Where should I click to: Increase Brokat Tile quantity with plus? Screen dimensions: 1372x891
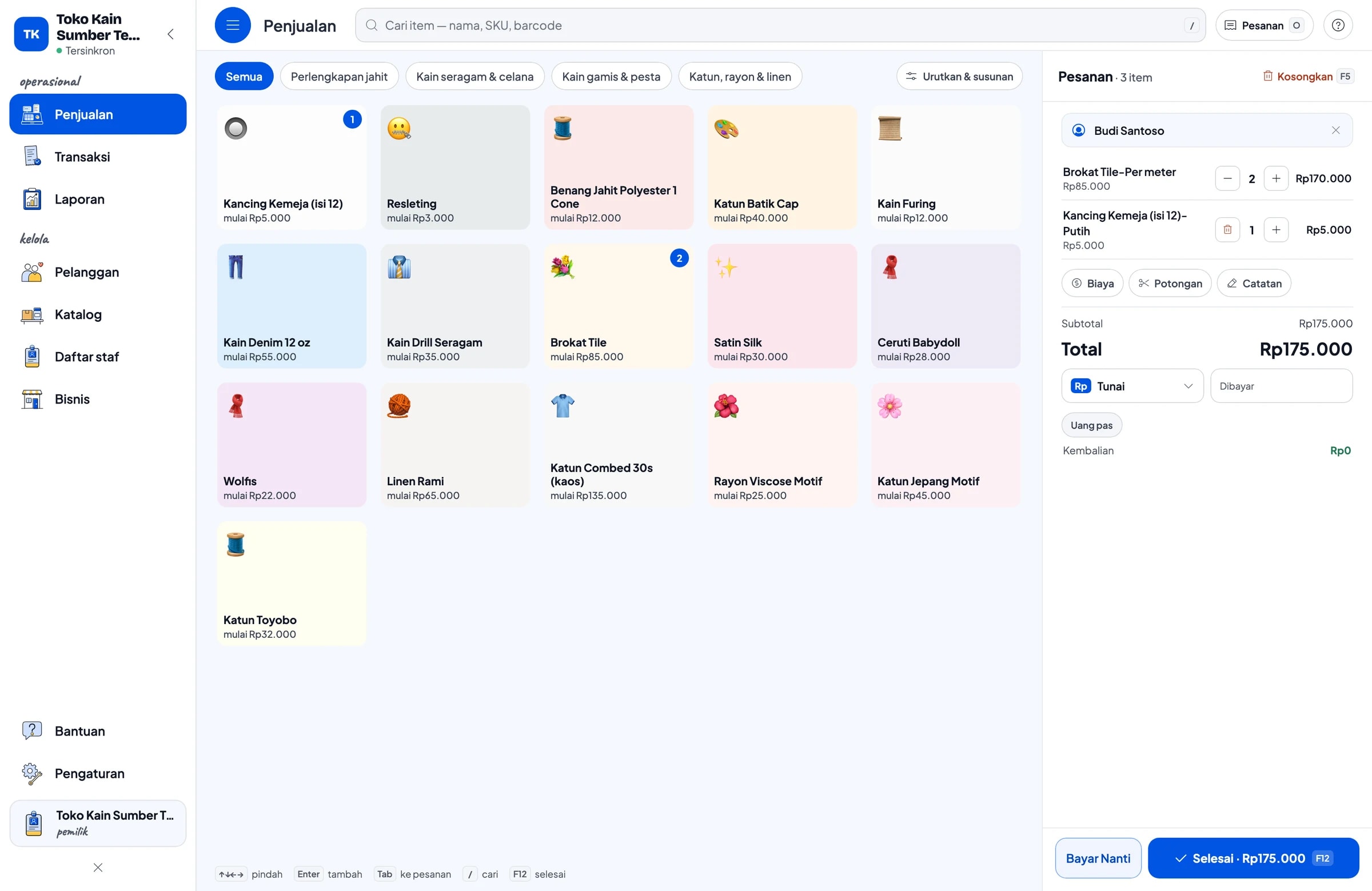pyautogui.click(x=1276, y=179)
